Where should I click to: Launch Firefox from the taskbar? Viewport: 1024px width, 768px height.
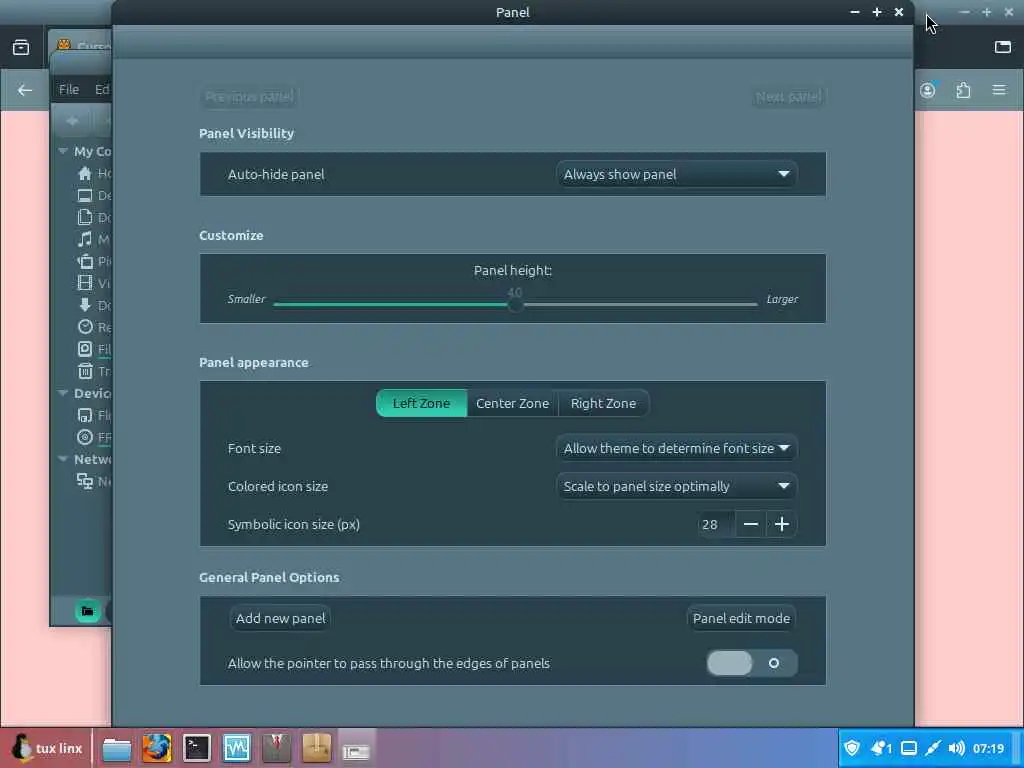click(157, 748)
